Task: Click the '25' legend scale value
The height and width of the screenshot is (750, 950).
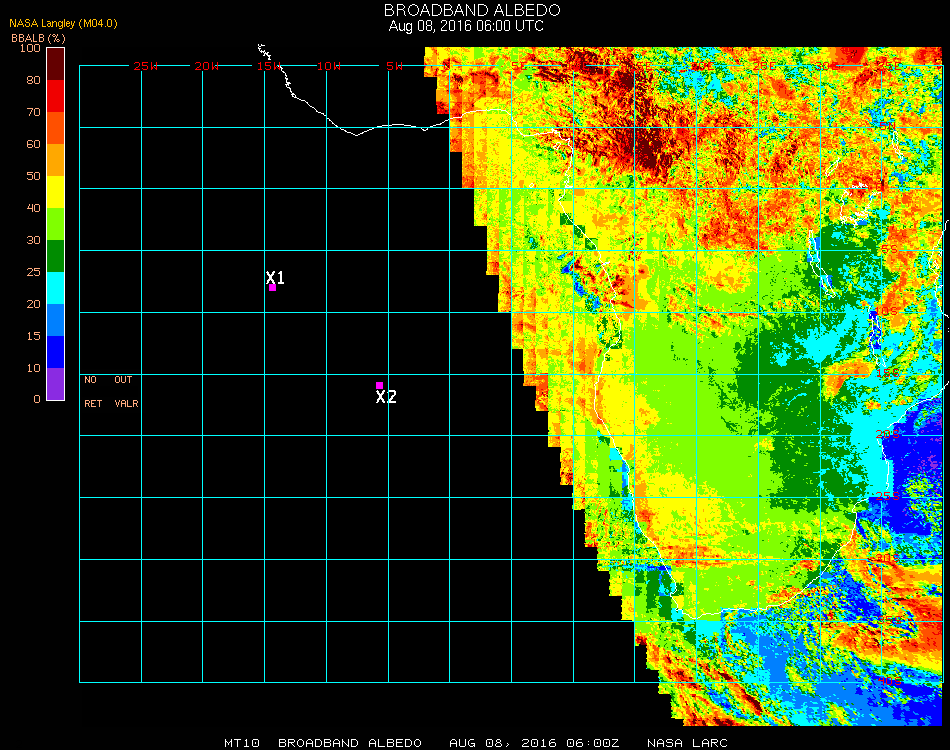Action: [33, 272]
